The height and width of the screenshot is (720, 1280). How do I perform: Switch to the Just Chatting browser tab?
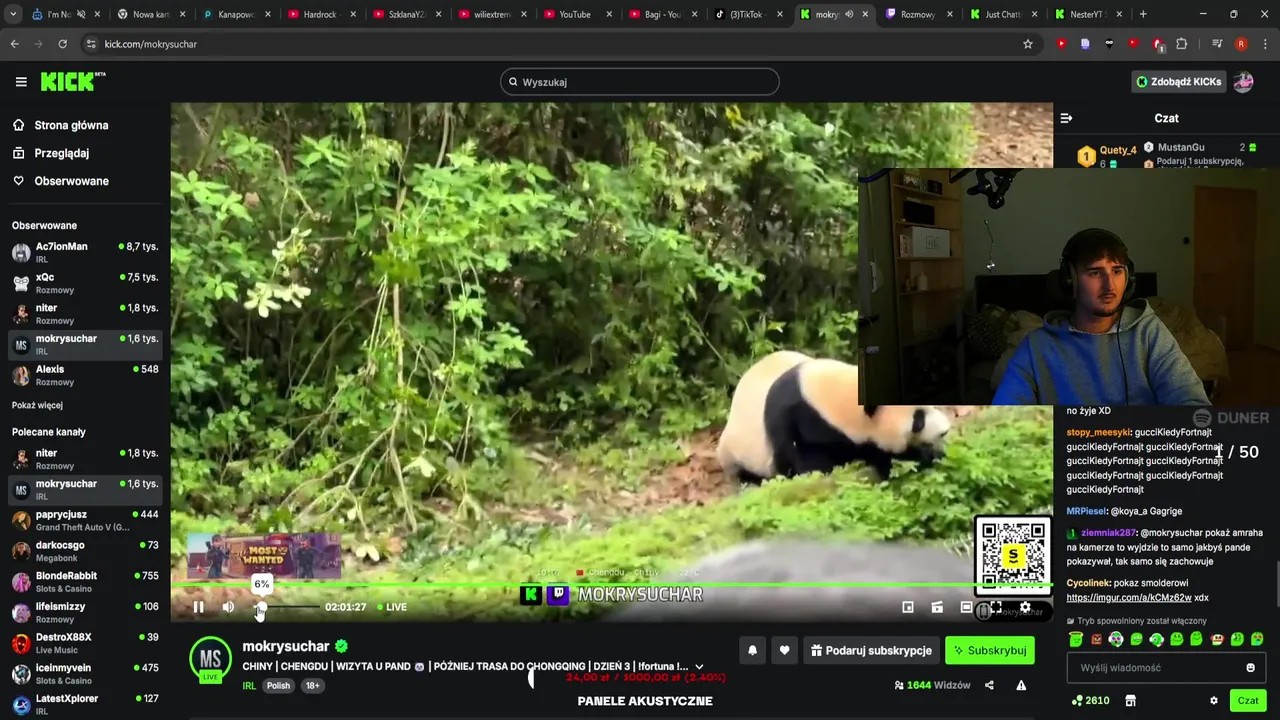[1002, 14]
